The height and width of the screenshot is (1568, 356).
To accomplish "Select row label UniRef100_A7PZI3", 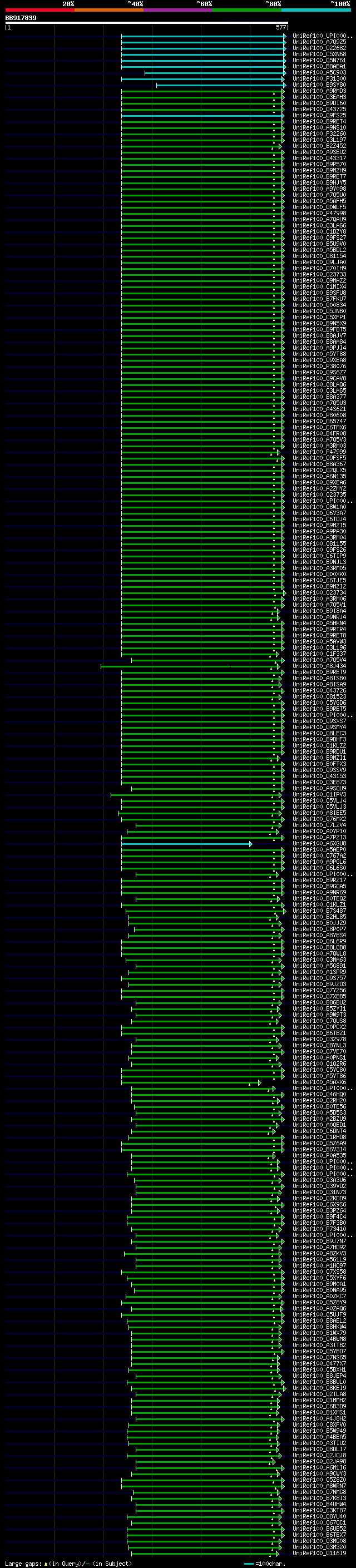I will (319, 837).
